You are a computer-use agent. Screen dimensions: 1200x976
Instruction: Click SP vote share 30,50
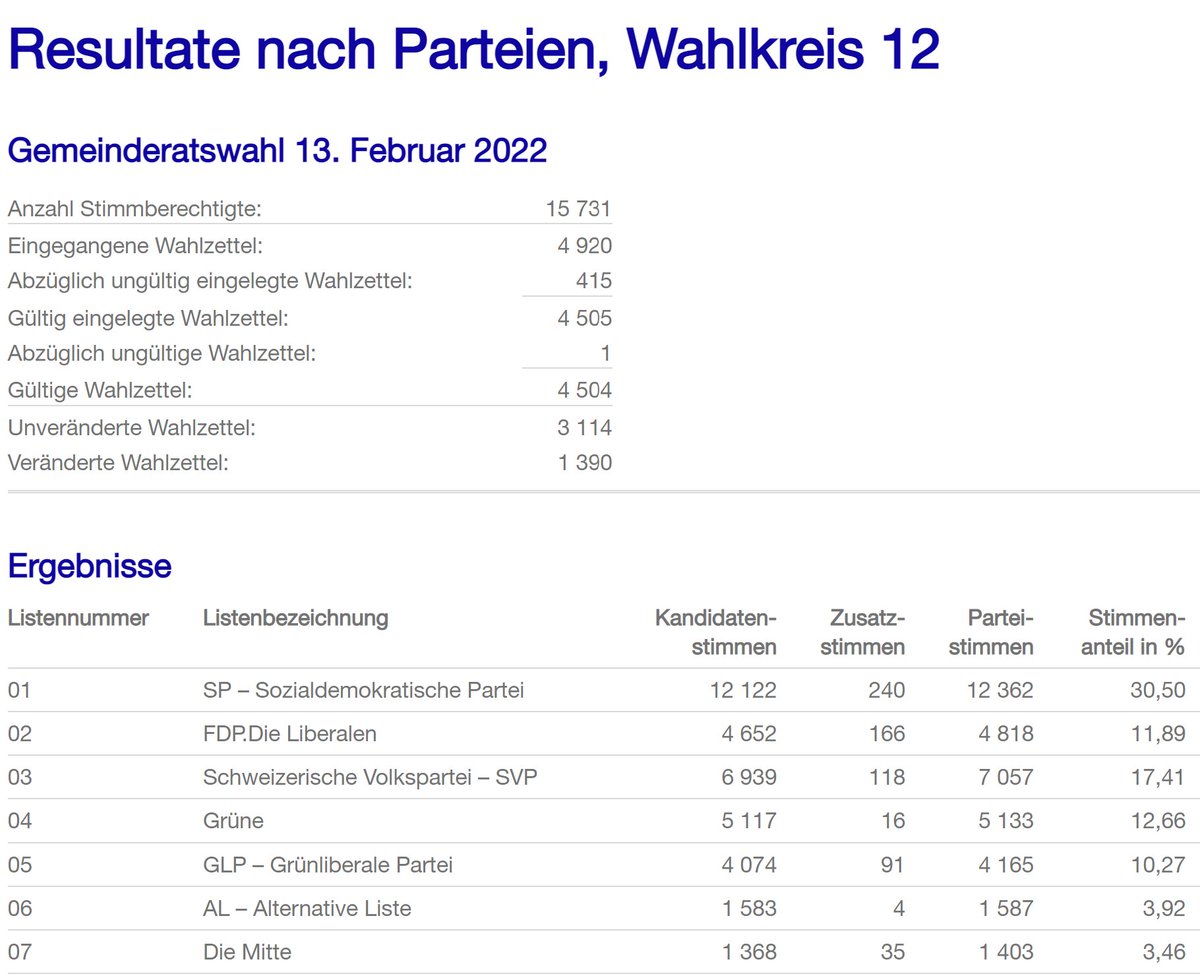(x=1158, y=690)
